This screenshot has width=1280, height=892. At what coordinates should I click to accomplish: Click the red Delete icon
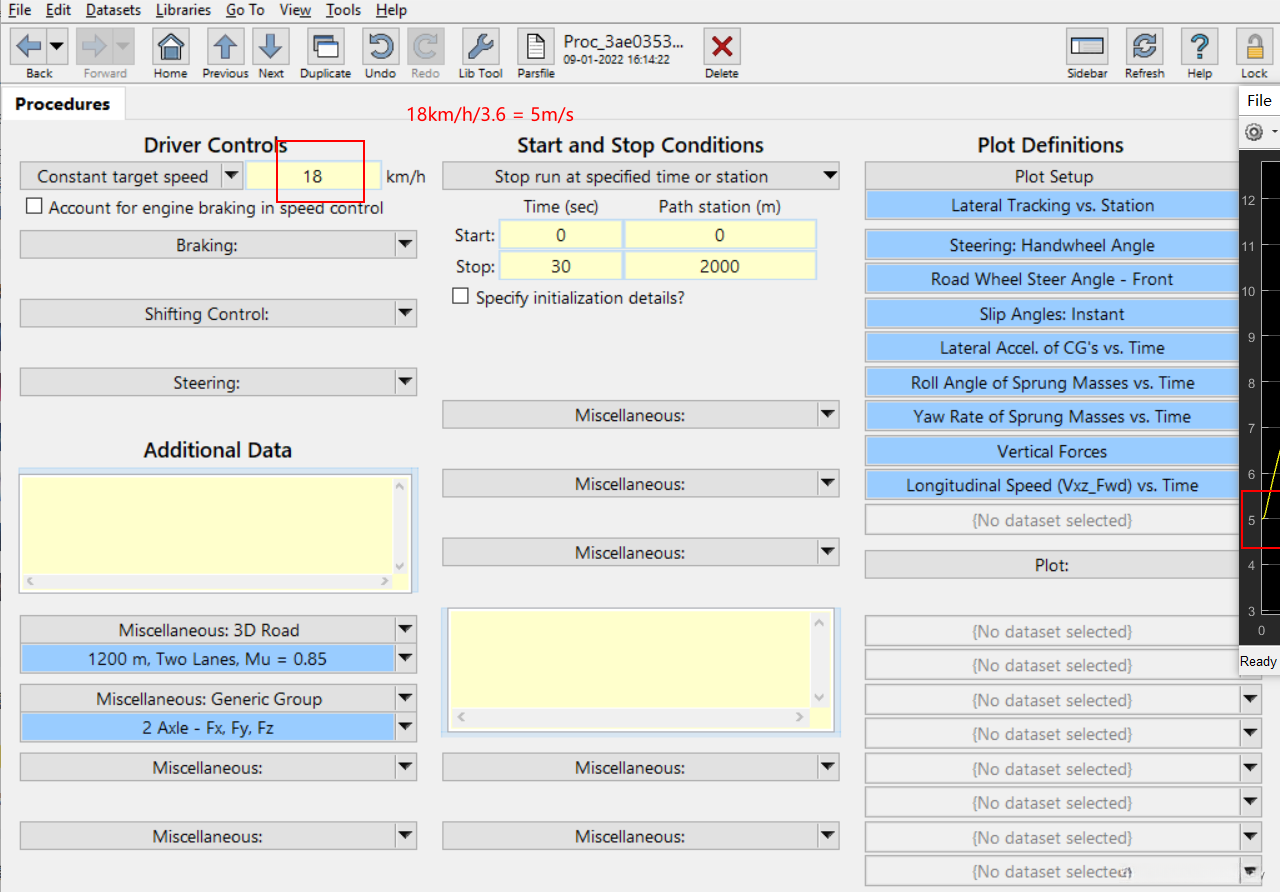[721, 47]
